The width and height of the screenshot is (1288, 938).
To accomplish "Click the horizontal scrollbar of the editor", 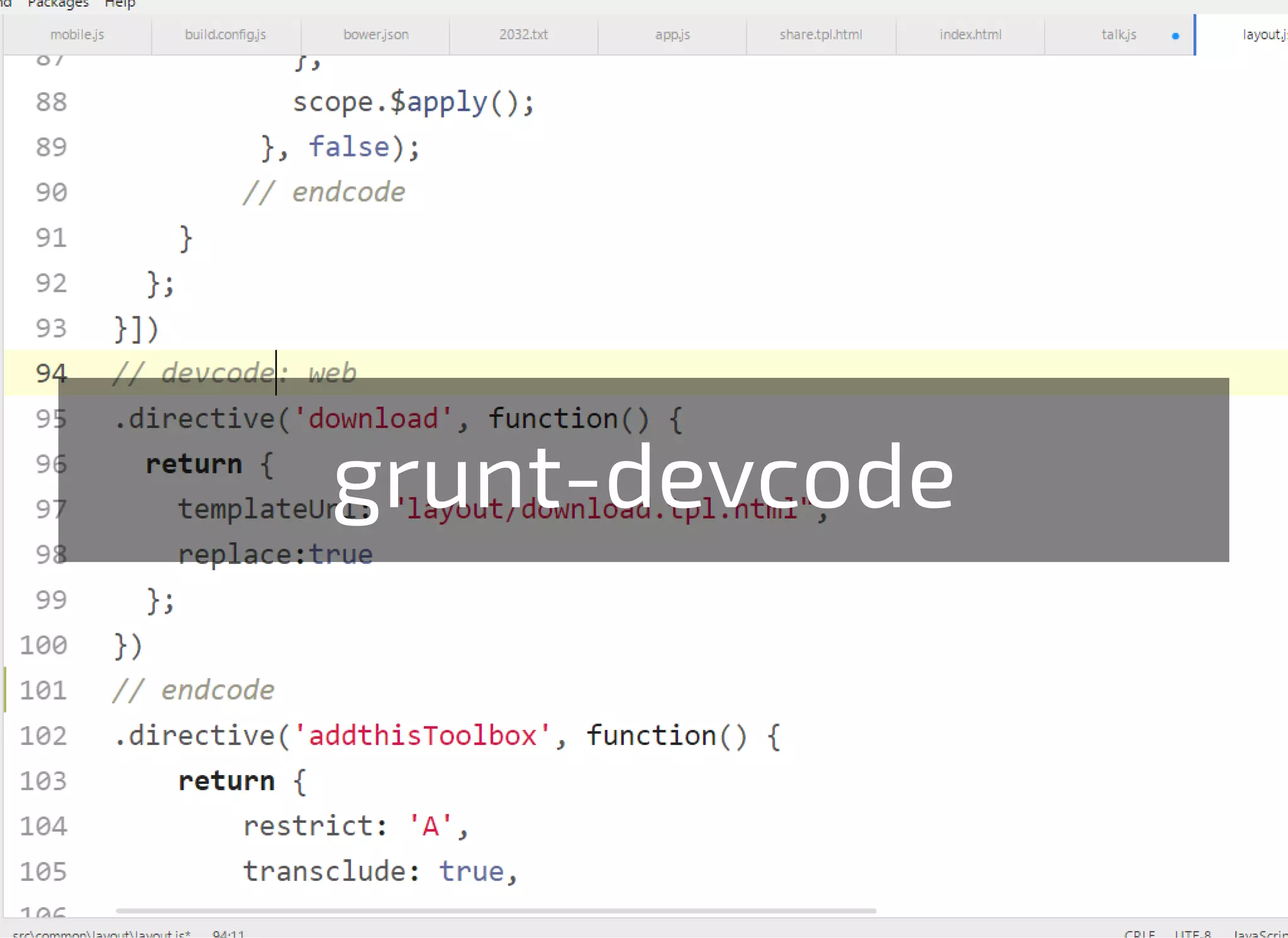I will [x=496, y=910].
